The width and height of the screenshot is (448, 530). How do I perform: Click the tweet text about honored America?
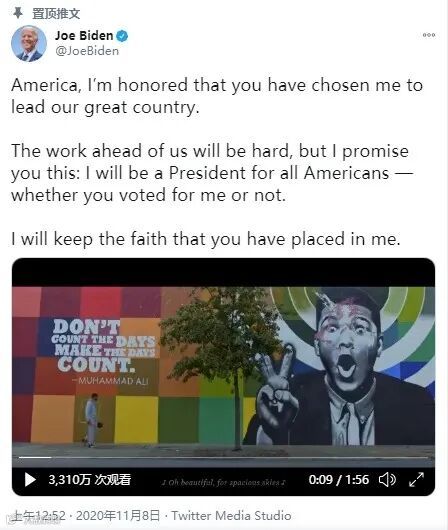click(217, 96)
